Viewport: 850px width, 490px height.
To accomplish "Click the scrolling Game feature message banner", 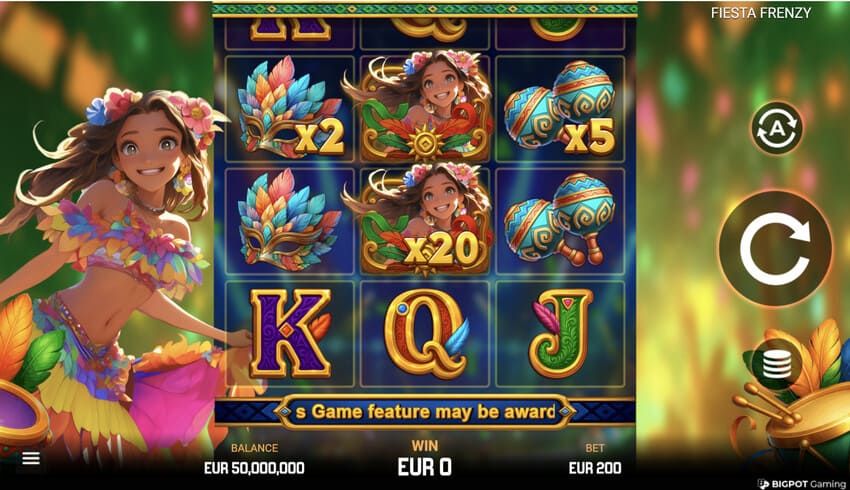I will (424, 412).
